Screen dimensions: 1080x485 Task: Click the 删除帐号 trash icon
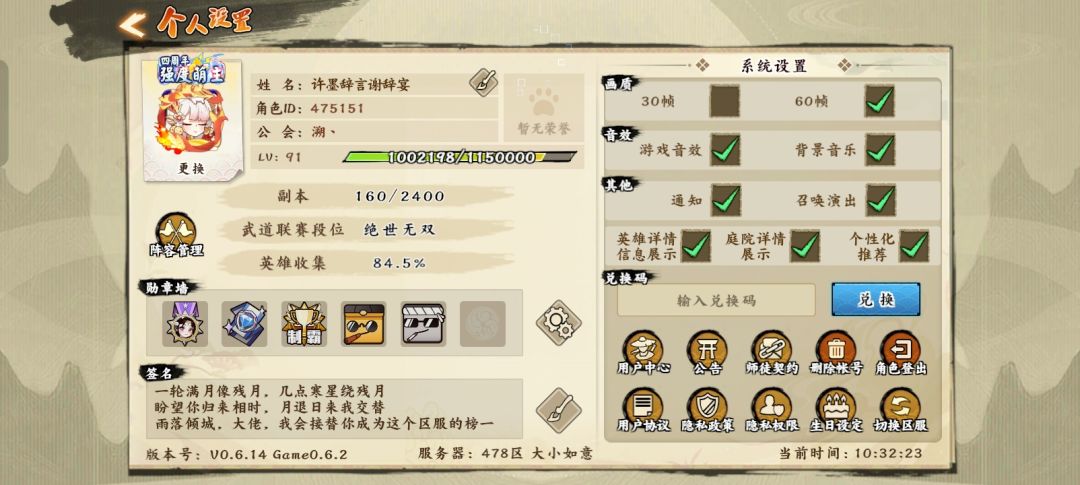click(835, 352)
